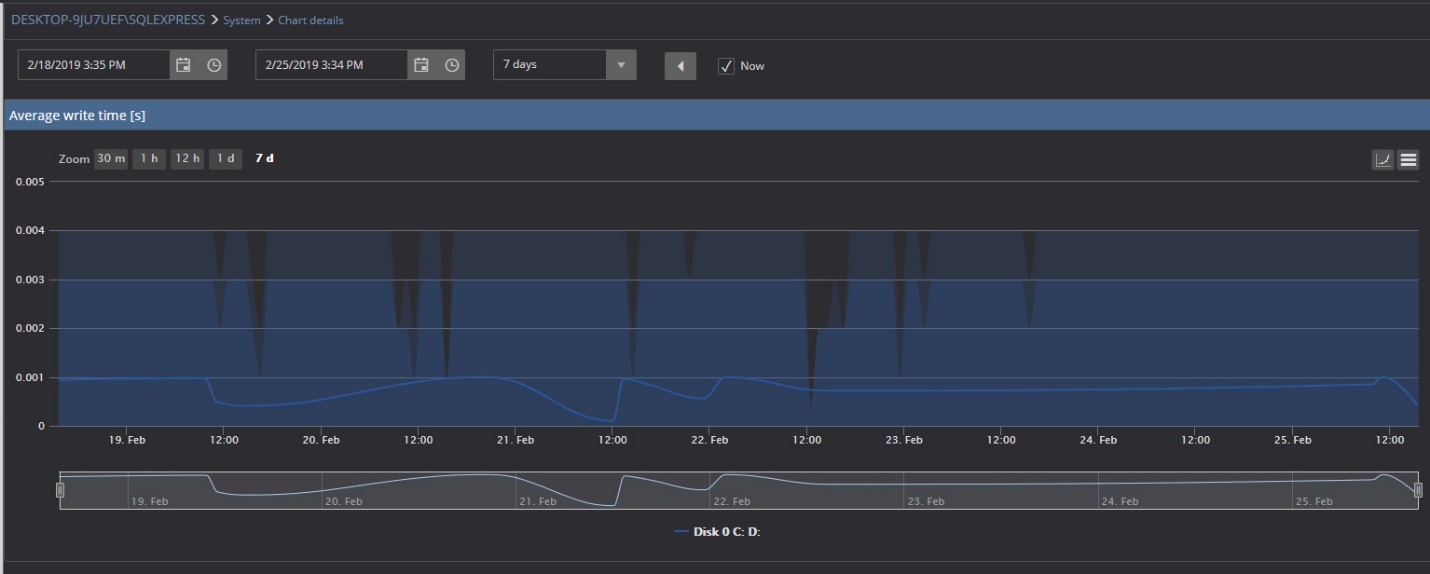Open the System breadcrumb link
This screenshot has height=574, width=1430.
click(242, 20)
